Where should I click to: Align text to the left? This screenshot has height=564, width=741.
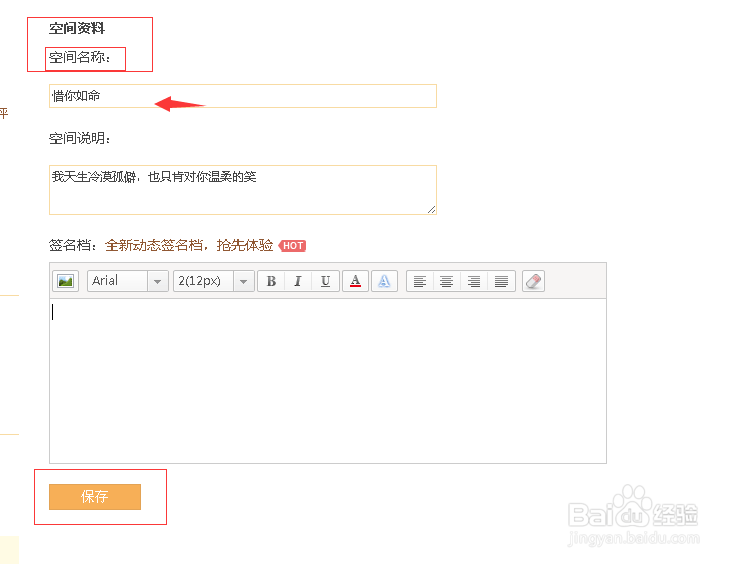tap(420, 281)
